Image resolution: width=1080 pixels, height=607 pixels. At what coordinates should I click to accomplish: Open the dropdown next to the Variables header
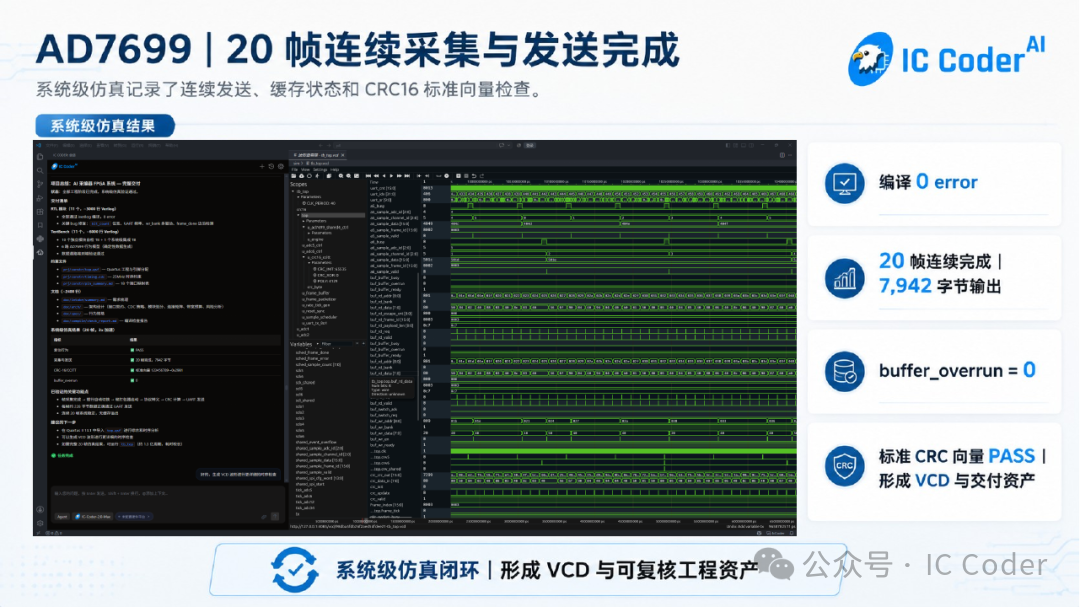coord(318,344)
